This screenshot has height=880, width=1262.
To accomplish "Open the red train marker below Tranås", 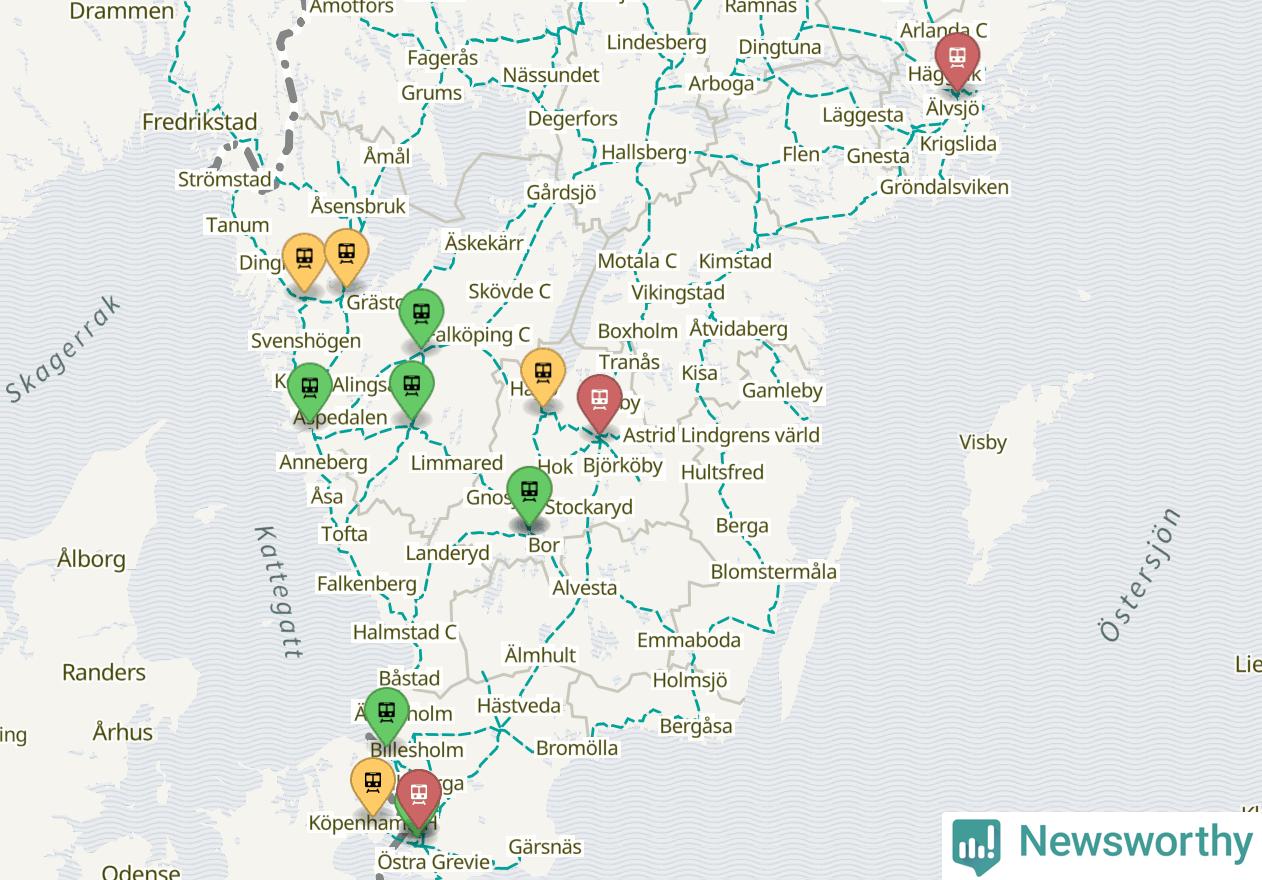I will click(x=600, y=402).
